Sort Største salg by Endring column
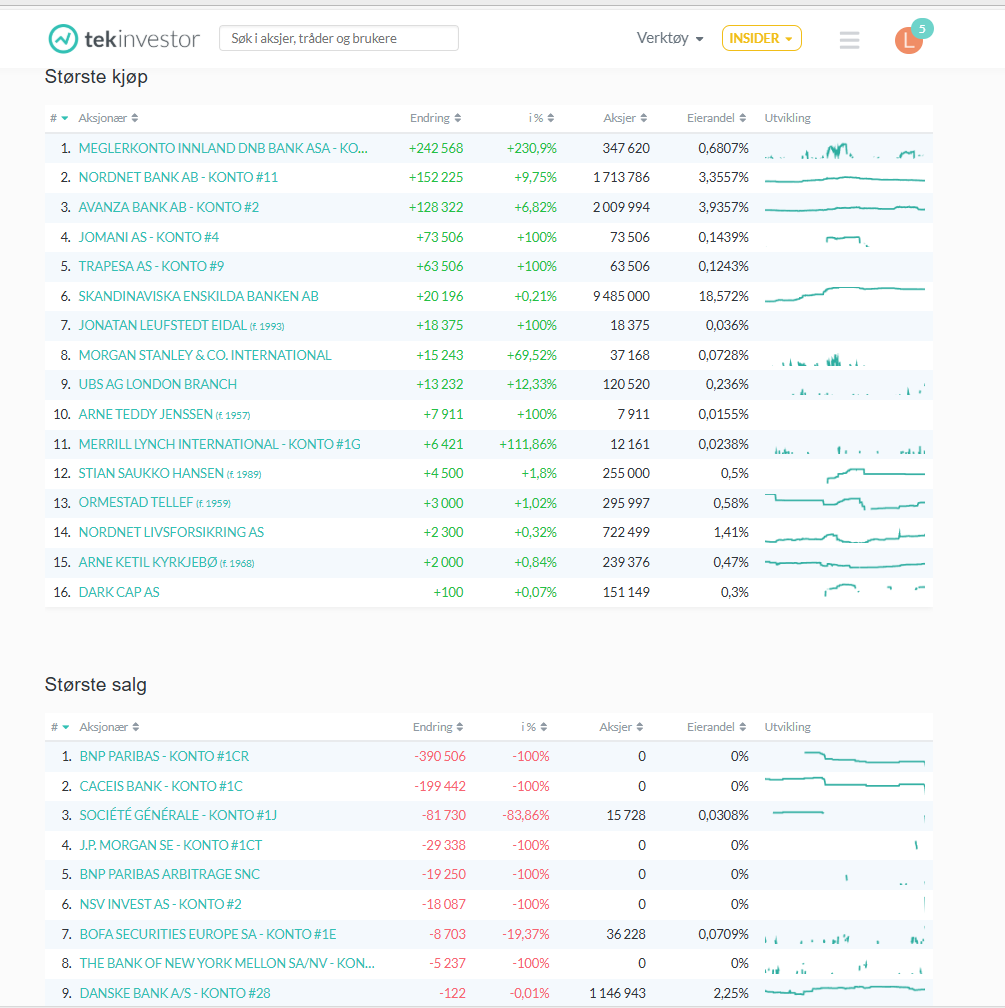Image resolution: width=1005 pixels, height=1008 pixels. click(x=439, y=727)
